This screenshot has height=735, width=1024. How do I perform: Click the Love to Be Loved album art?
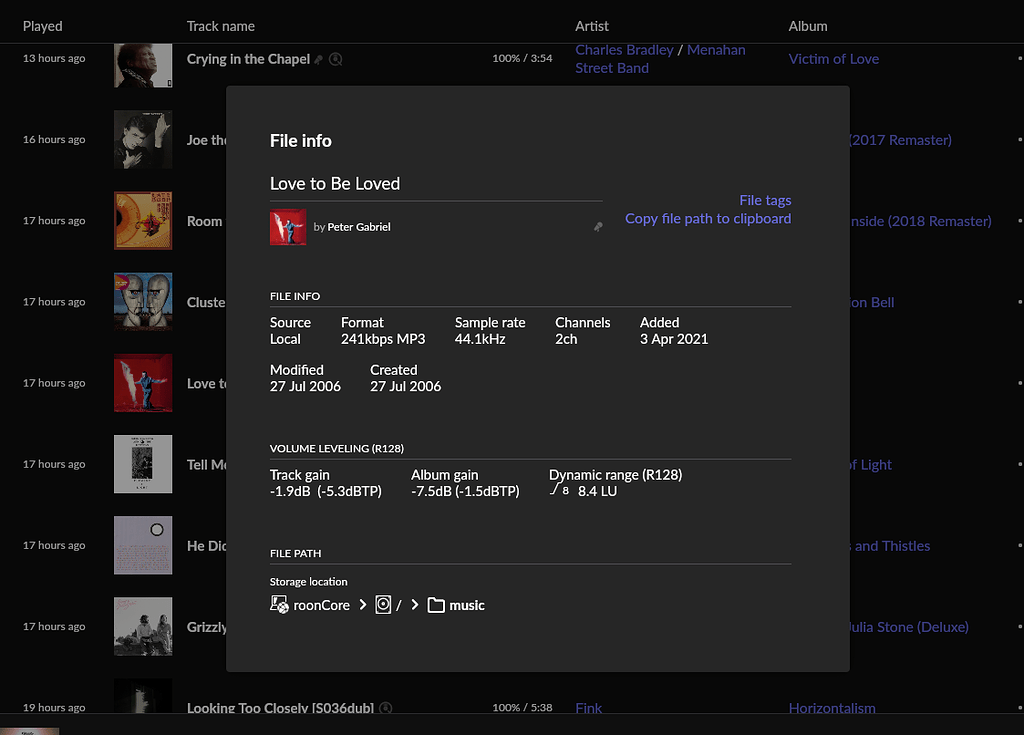tap(288, 227)
